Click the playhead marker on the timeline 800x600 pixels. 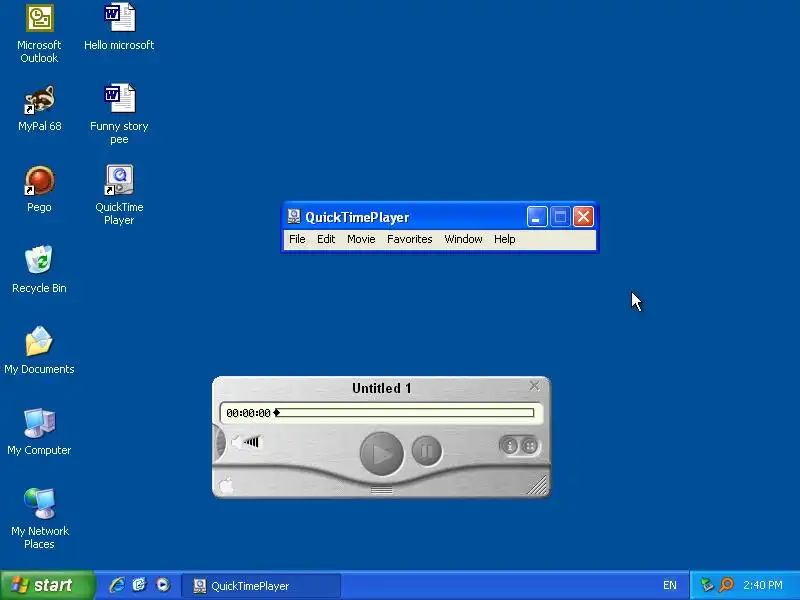click(x=277, y=412)
